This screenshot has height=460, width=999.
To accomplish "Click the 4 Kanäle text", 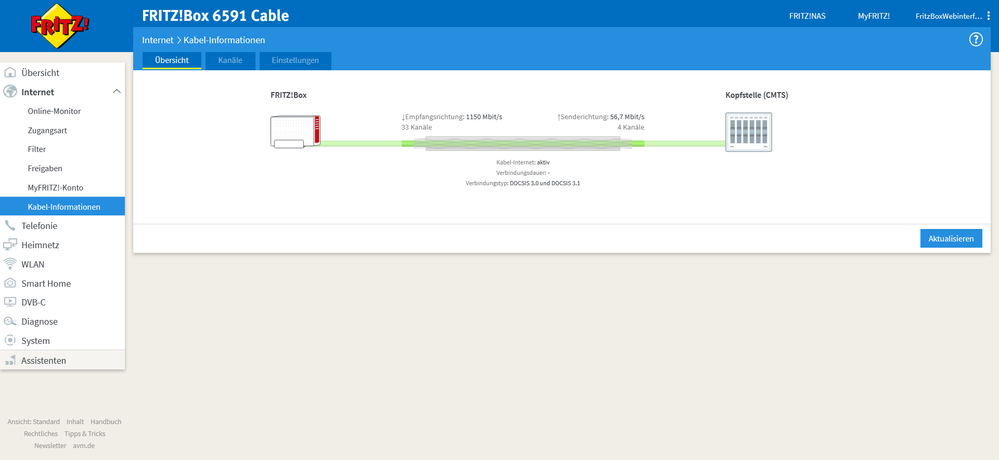I will point(631,127).
